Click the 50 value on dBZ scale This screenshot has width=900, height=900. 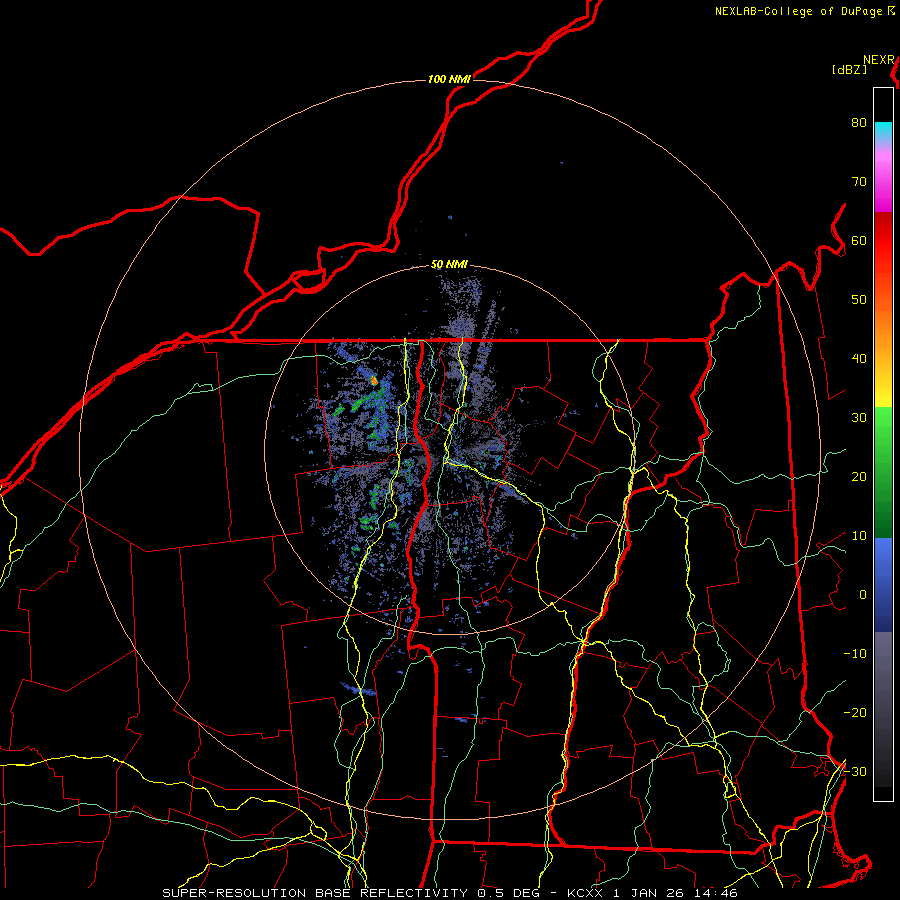[859, 300]
